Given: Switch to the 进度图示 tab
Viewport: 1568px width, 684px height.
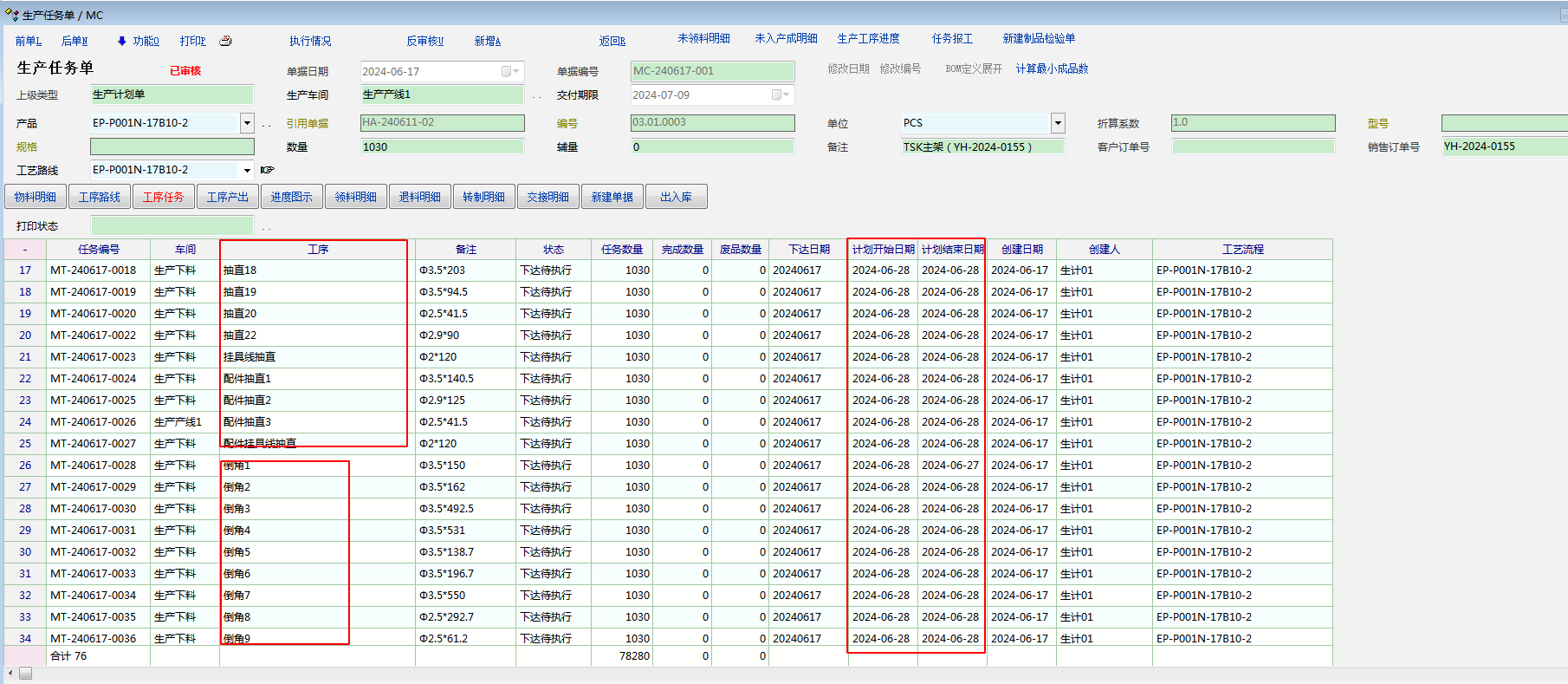Looking at the screenshot, I should tap(291, 197).
